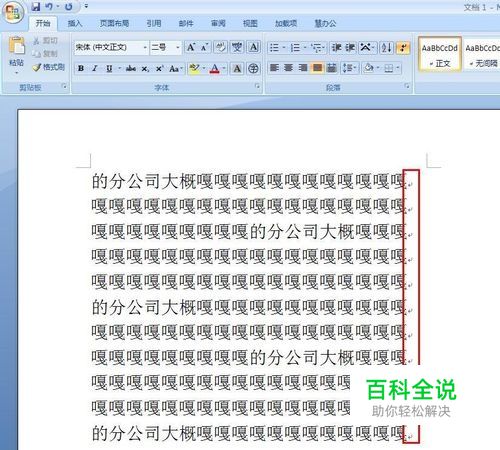This screenshot has width=500, height=450.
Task: Open the 页面布局 ribbon tab
Action: click(x=114, y=23)
